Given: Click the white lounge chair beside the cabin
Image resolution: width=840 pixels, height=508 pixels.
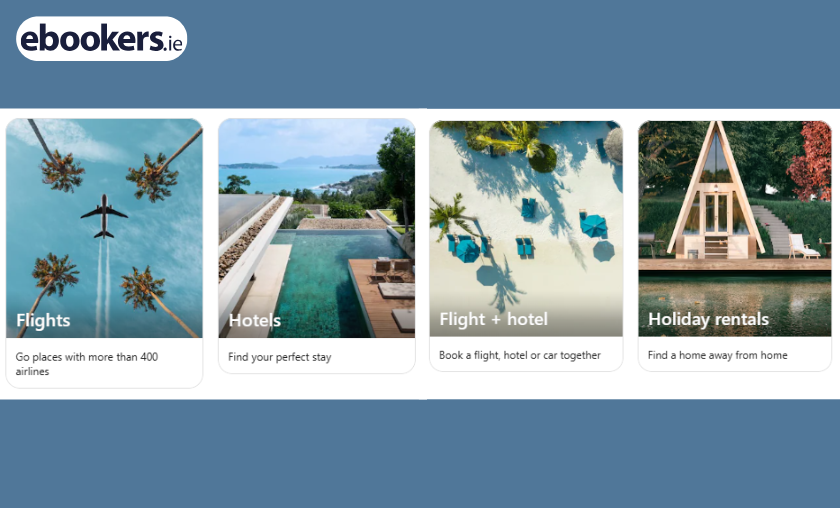Looking at the screenshot, I should pos(803,246).
